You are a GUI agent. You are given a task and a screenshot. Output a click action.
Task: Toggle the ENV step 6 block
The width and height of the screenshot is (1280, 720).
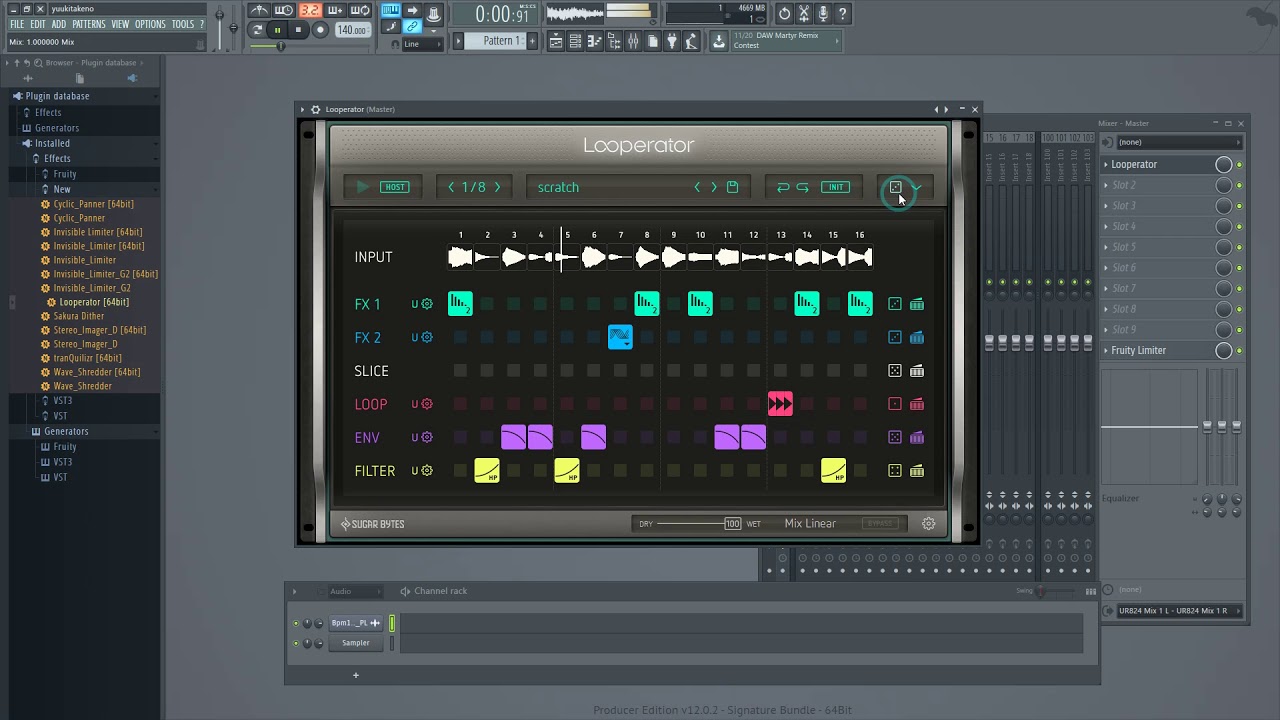[593, 437]
